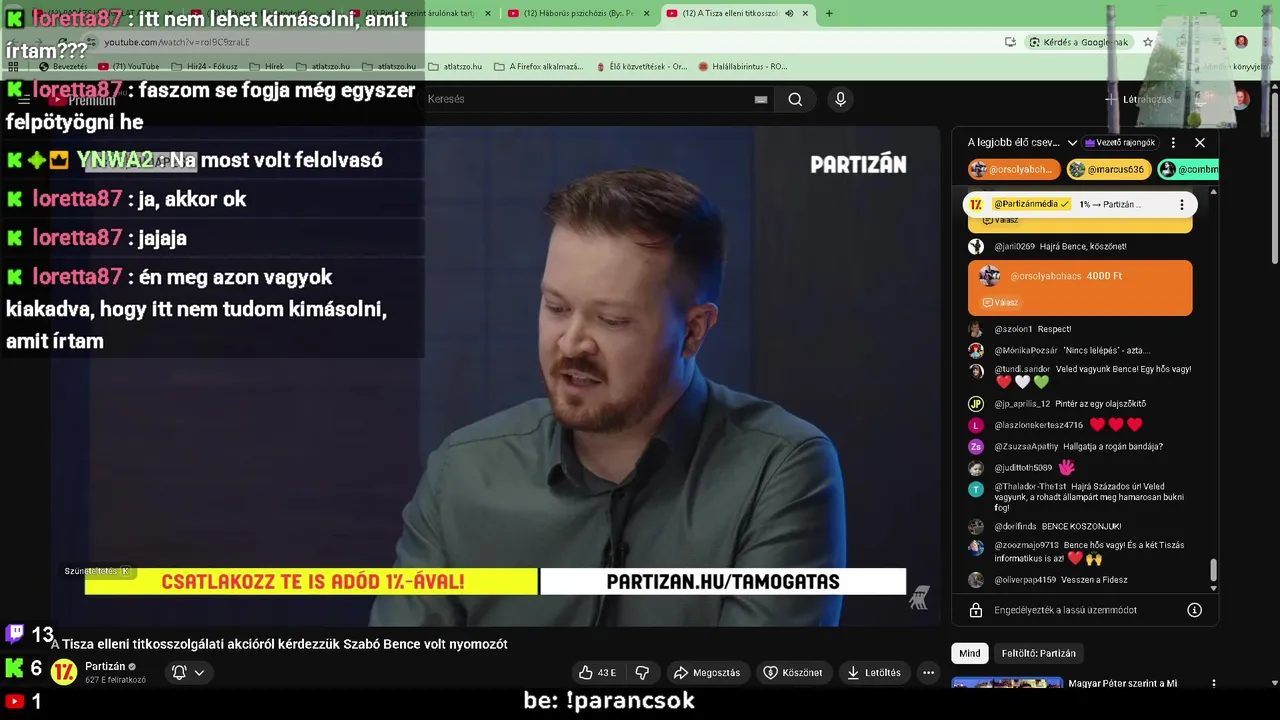
Task: Open the Halállabirintus bookmark
Action: [x=742, y=67]
